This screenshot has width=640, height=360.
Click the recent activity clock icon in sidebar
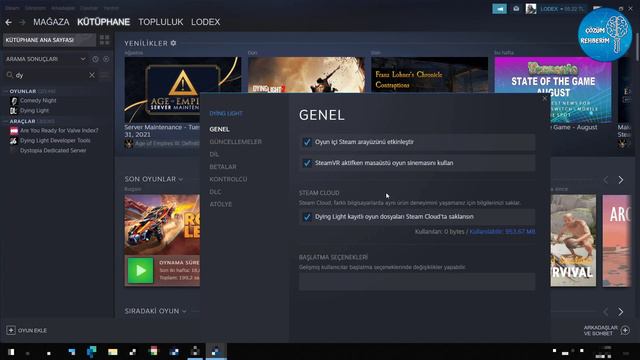(x=95, y=59)
